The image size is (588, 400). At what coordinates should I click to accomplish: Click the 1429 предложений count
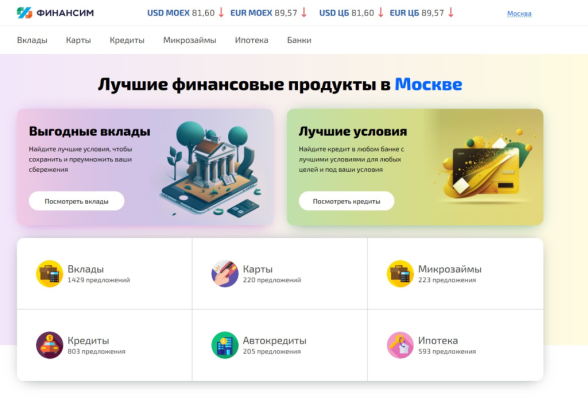click(x=99, y=280)
